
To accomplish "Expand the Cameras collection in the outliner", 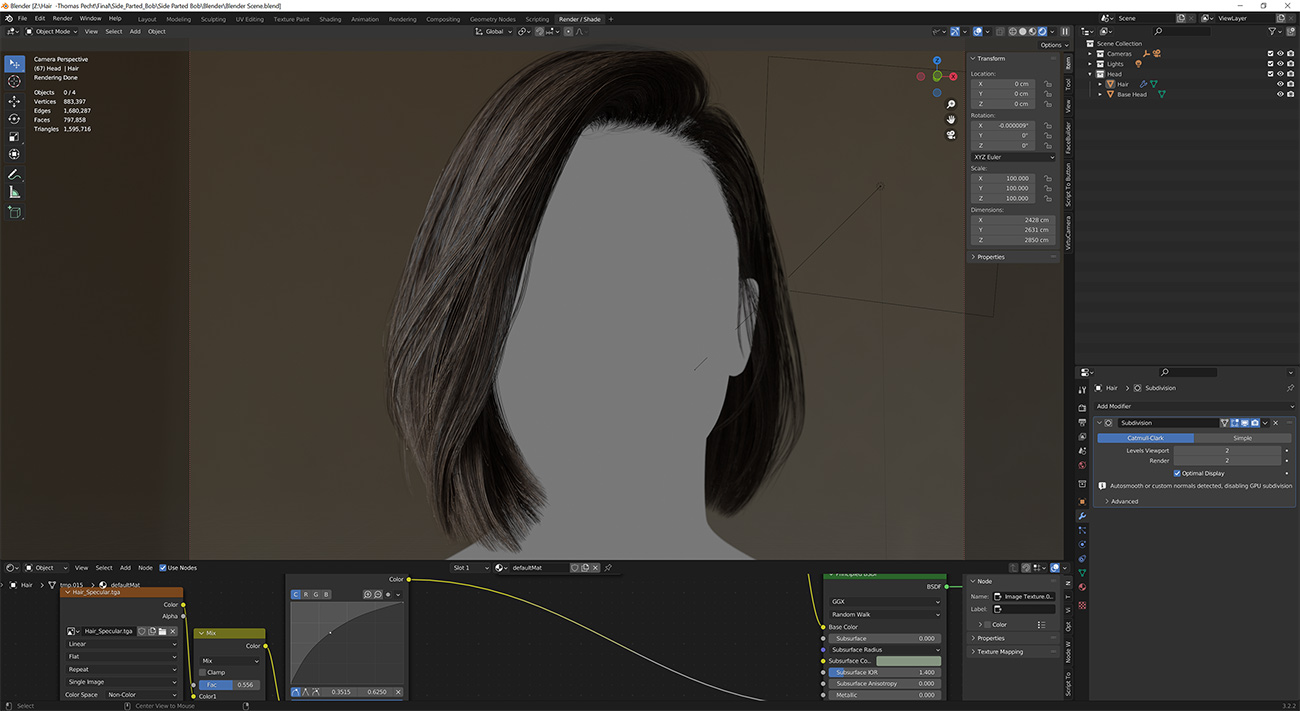I will pos(1090,53).
